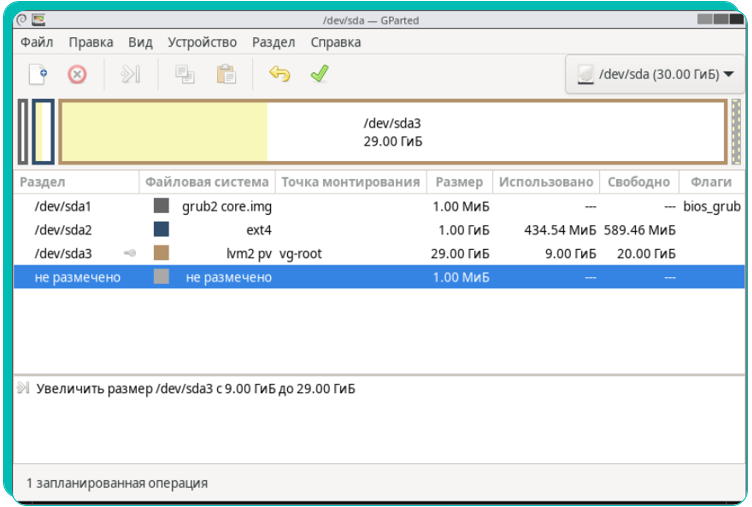Click the ext4 dark blue color swatch
Screen dimensions: 752x507
click(161, 229)
